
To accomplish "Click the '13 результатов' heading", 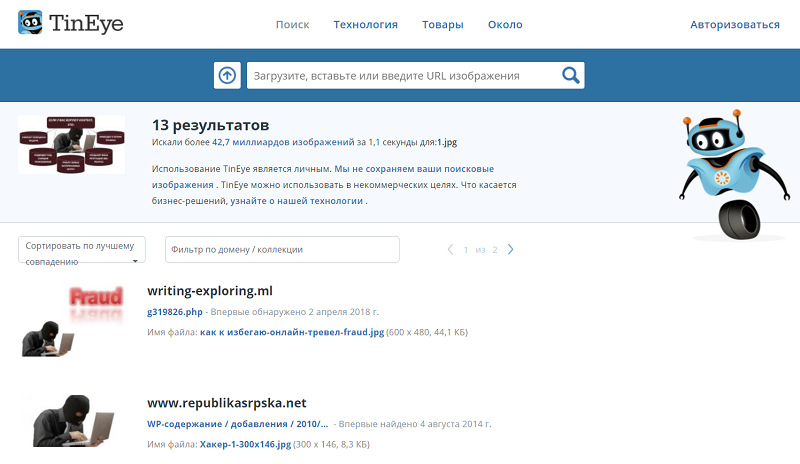I will pos(210,125).
